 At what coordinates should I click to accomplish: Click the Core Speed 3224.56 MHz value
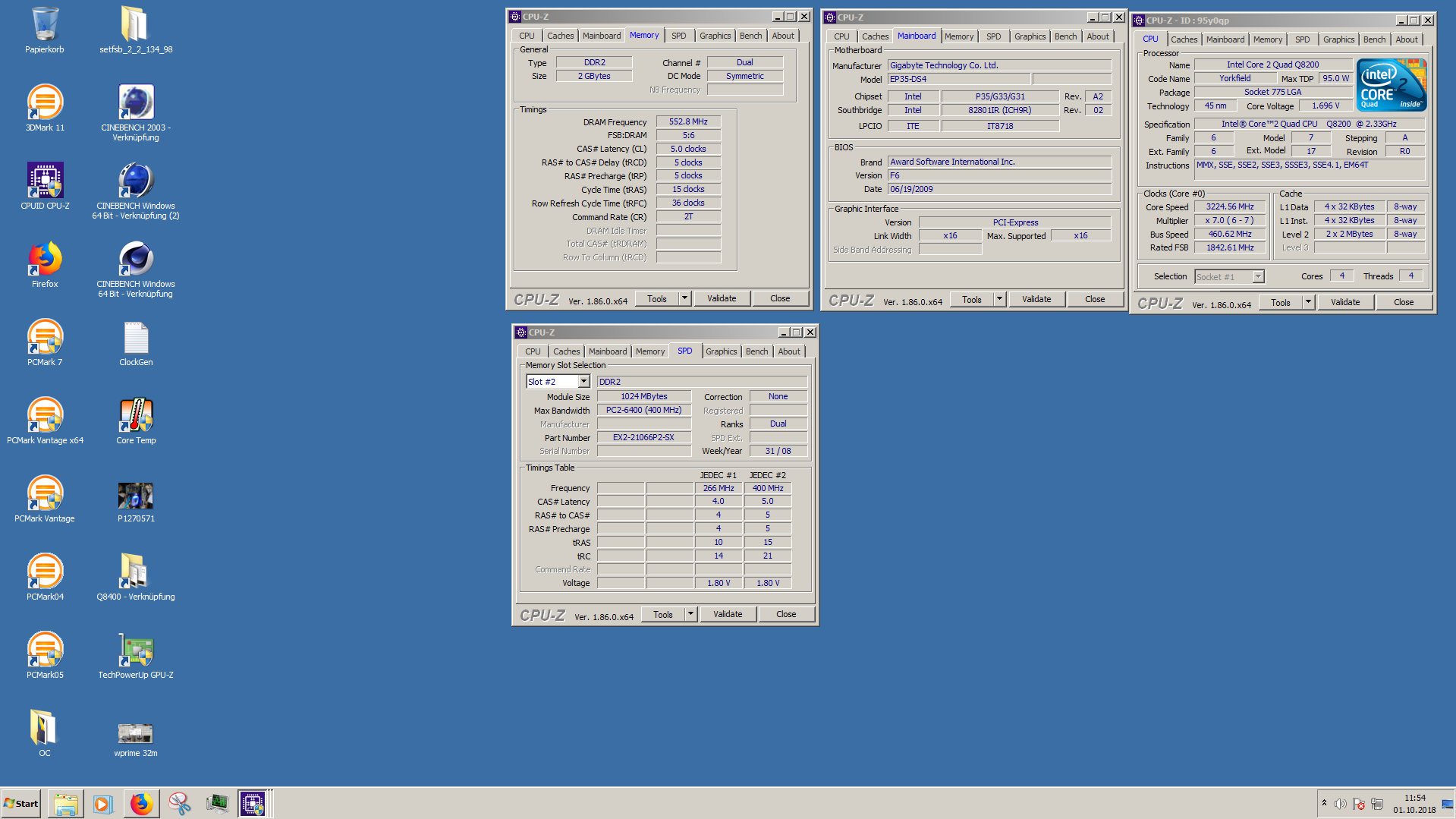[1230, 206]
